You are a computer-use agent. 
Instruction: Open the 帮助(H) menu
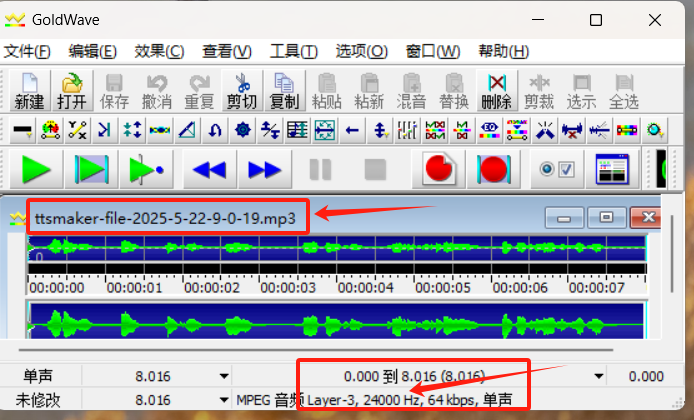[x=504, y=51]
